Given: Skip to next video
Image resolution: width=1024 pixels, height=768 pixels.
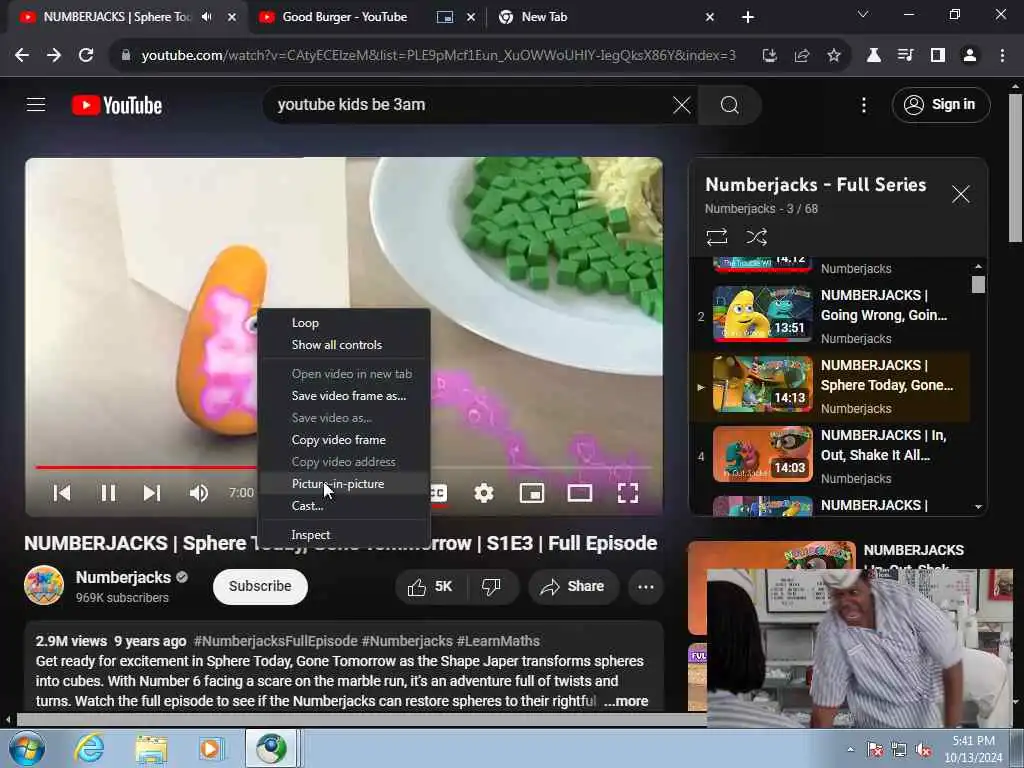Looking at the screenshot, I should coord(152,493).
